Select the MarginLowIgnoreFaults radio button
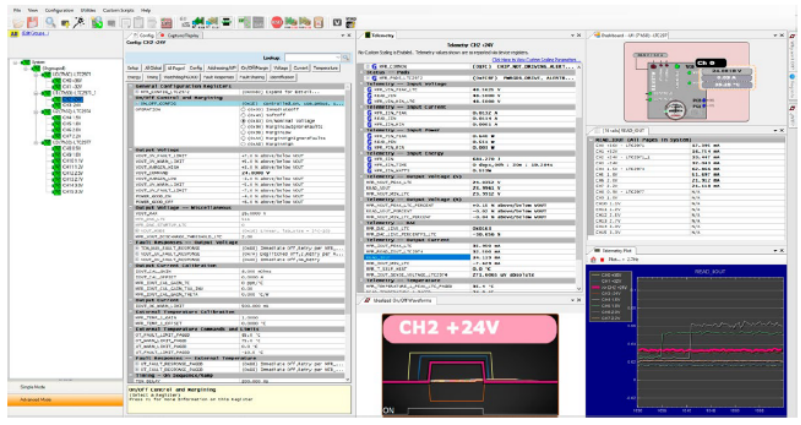Image resolution: width=801 pixels, height=425 pixels. tap(243, 127)
